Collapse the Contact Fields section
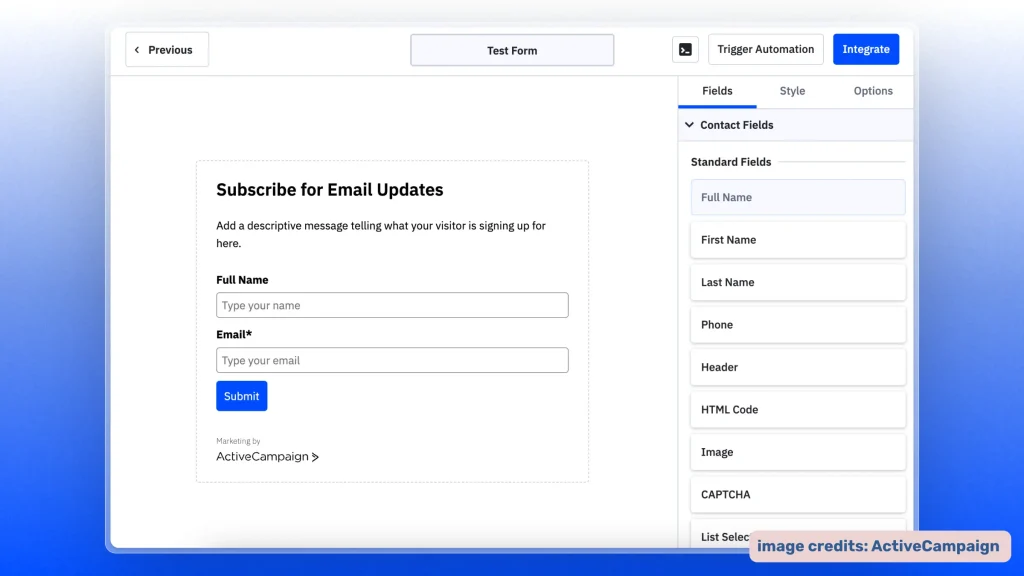Image resolution: width=1024 pixels, height=576 pixels. (x=689, y=125)
